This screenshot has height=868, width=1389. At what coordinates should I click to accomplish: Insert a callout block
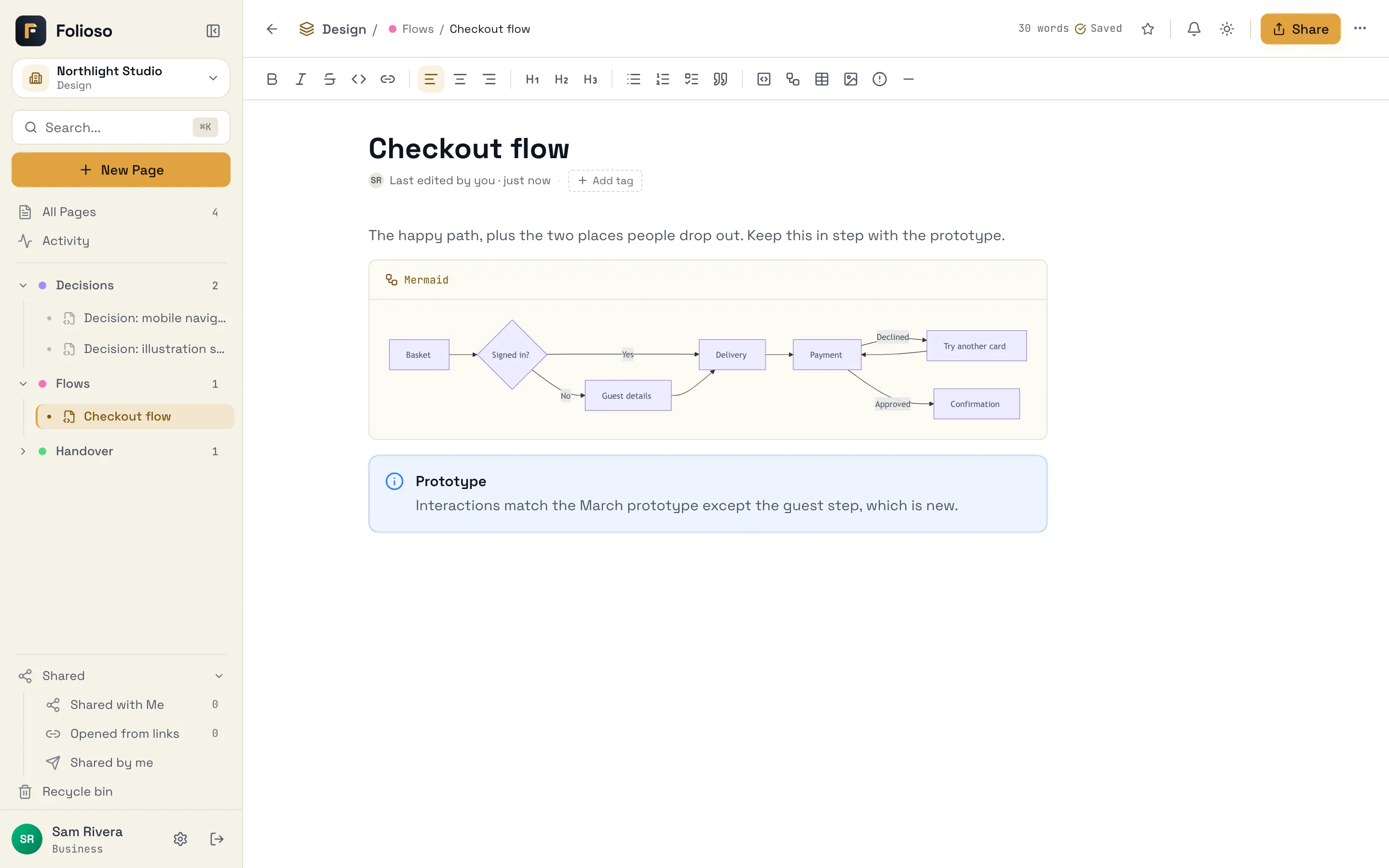[x=879, y=79]
